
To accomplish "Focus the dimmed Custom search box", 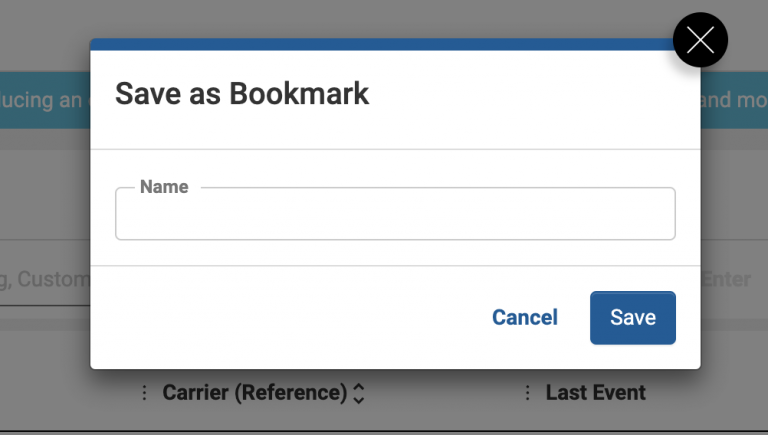I will tap(45, 279).
